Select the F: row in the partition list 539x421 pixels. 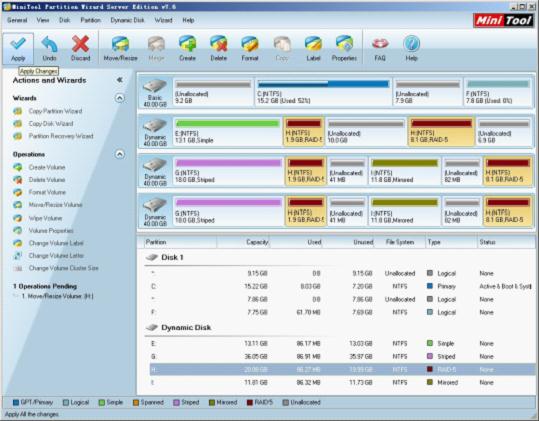click(x=341, y=312)
